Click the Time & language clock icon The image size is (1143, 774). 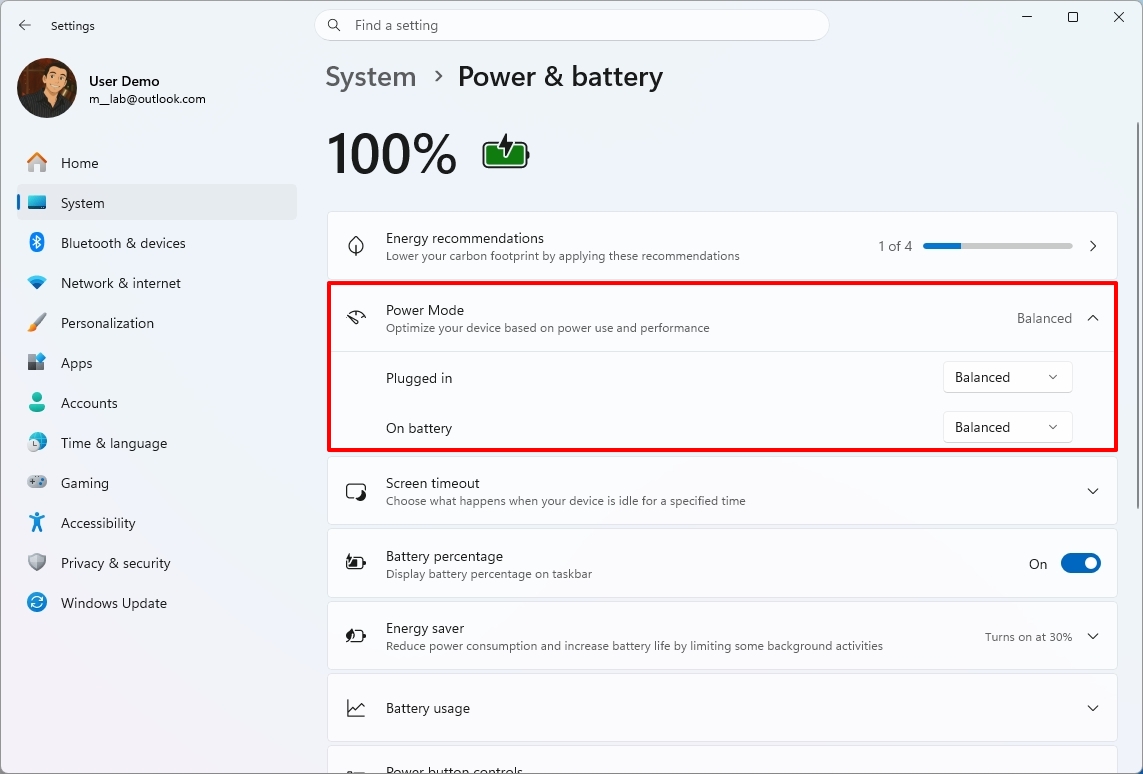[36, 442]
